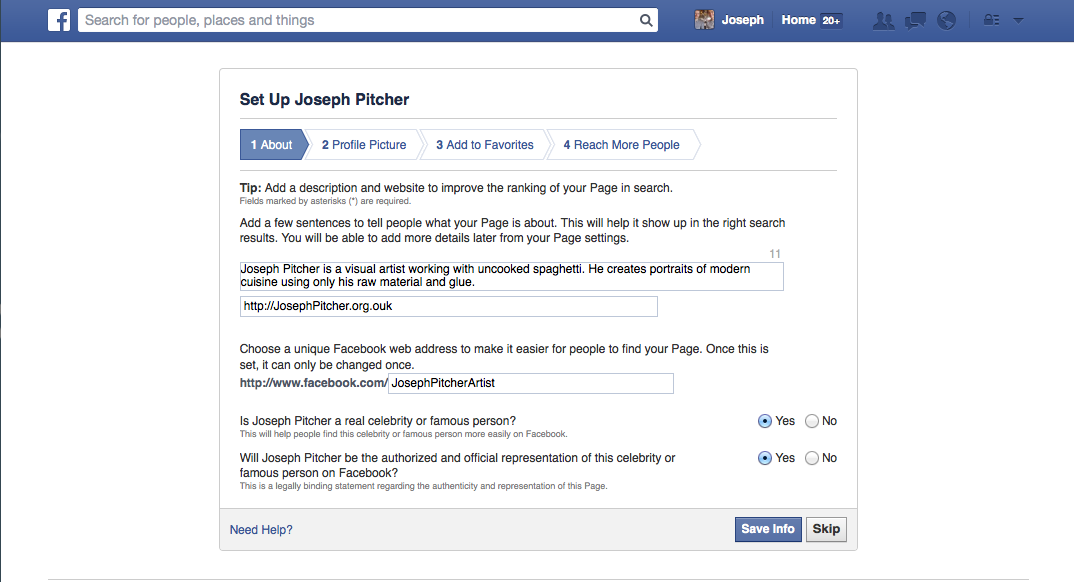Image resolution: width=1074 pixels, height=582 pixels.
Task: Open the Need Help? link
Action: pyautogui.click(x=261, y=530)
